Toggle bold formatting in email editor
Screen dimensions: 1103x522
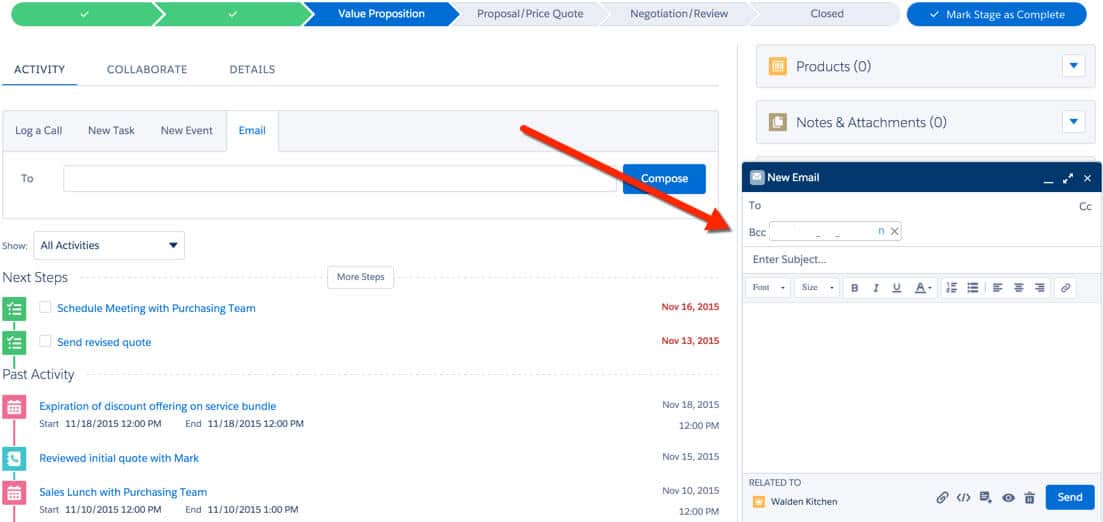tap(855, 288)
